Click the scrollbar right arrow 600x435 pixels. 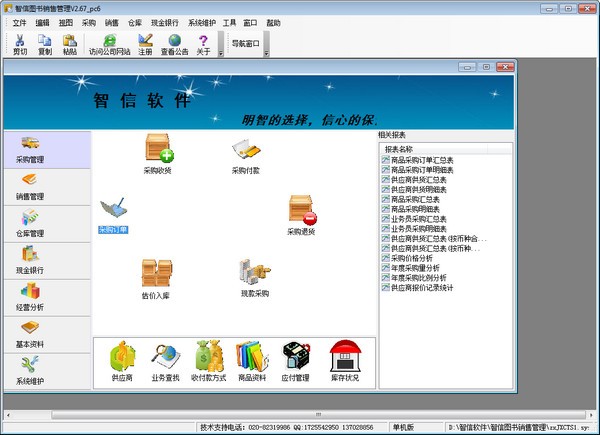[x=591, y=415]
